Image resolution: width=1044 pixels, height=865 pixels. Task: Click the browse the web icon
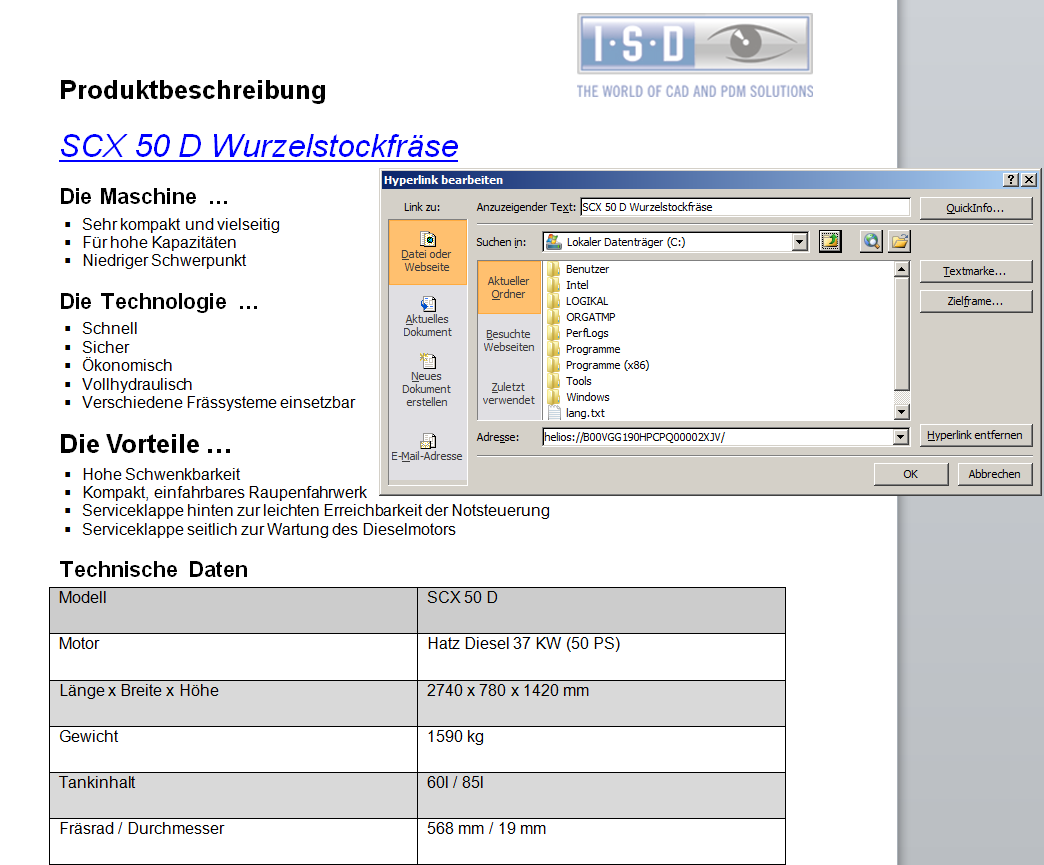872,242
